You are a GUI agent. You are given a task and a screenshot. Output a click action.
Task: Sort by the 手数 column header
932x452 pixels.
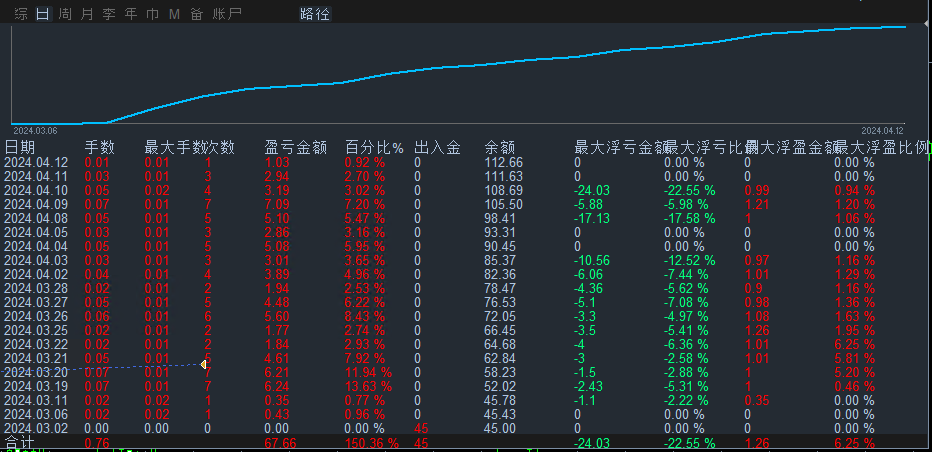click(100, 147)
